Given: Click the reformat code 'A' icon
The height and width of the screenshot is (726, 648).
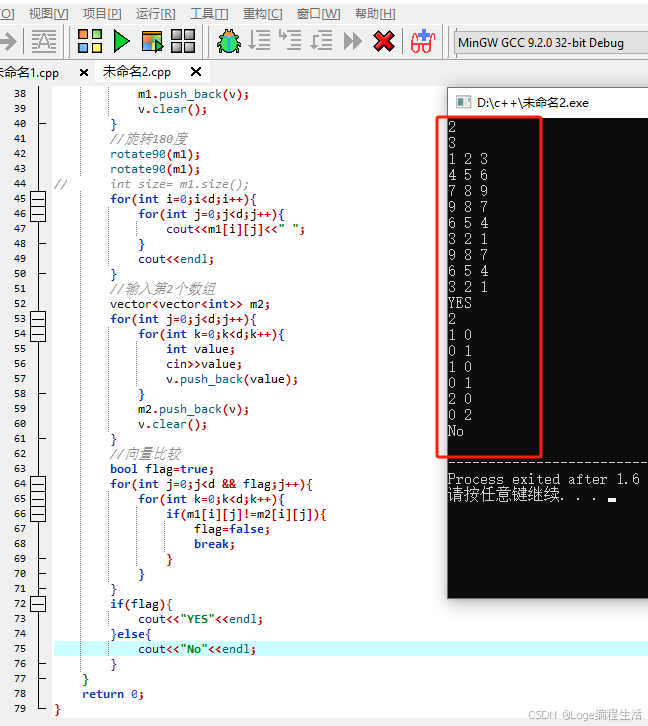Looking at the screenshot, I should coord(44,41).
